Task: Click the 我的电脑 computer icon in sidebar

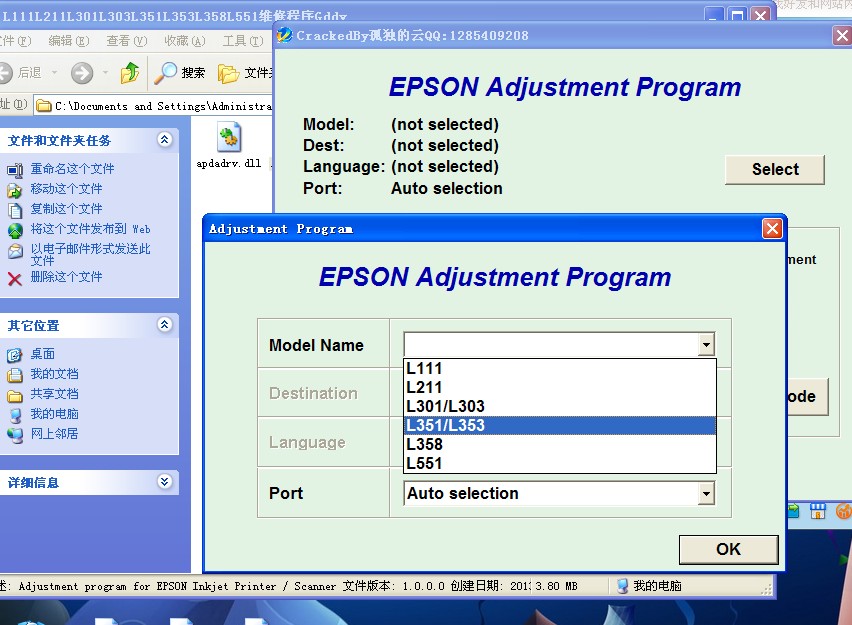Action: click(x=15, y=416)
